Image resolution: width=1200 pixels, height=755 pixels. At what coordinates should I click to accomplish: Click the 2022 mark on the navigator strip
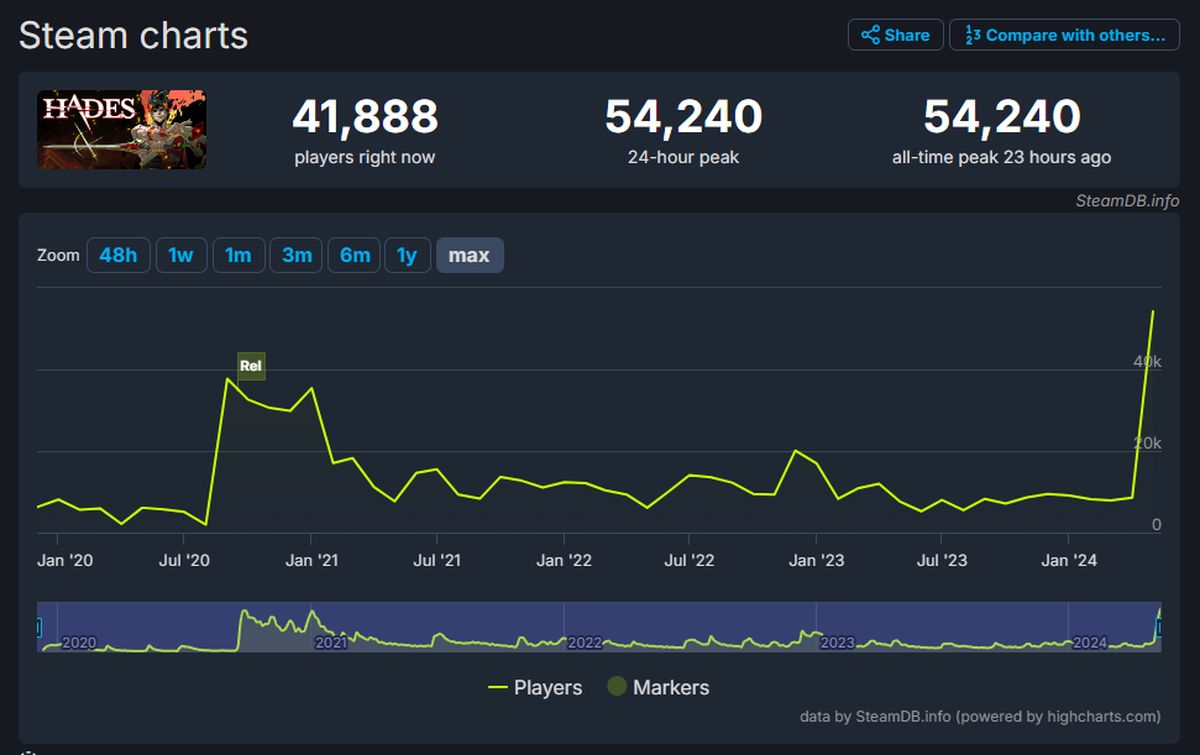click(585, 643)
